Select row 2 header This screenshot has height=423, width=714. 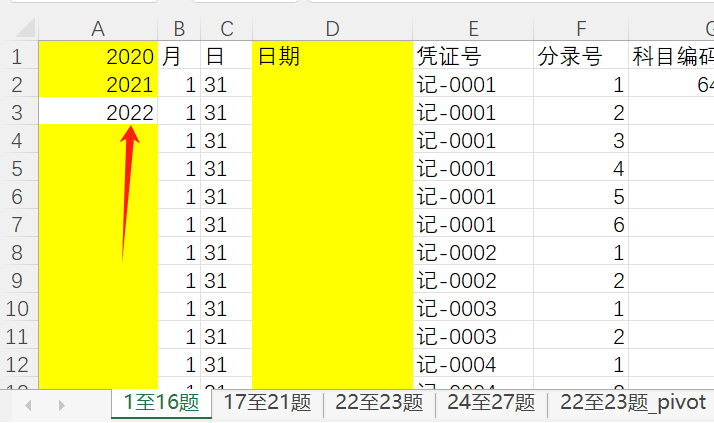click(x=19, y=83)
